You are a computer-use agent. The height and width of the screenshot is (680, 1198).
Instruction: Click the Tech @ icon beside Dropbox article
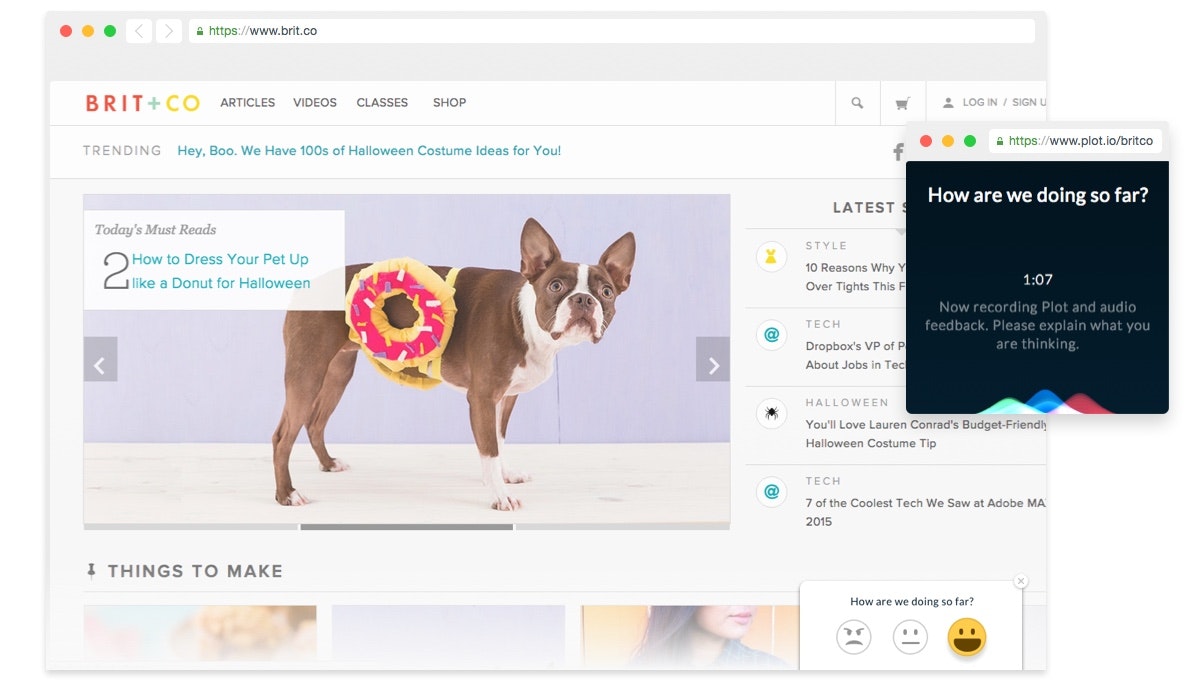(x=771, y=335)
